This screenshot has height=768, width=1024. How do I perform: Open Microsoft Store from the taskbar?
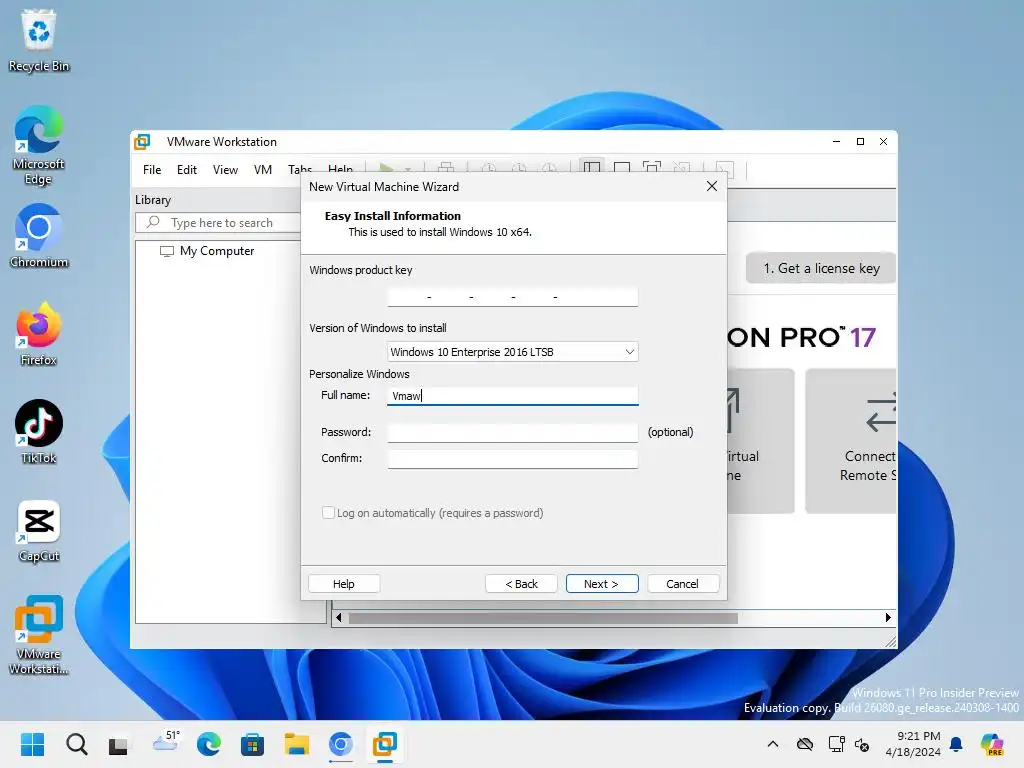point(252,744)
